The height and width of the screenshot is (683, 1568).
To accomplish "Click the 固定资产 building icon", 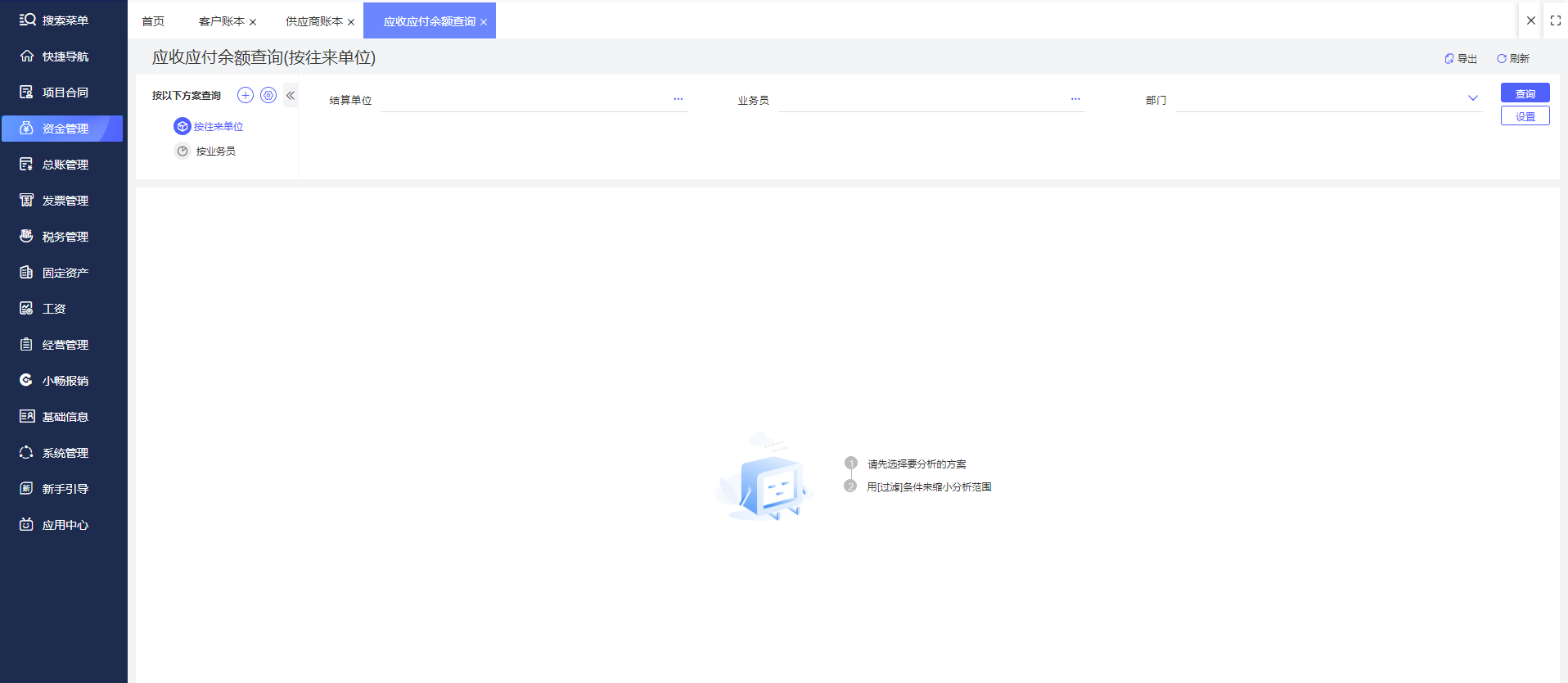I will tap(27, 273).
